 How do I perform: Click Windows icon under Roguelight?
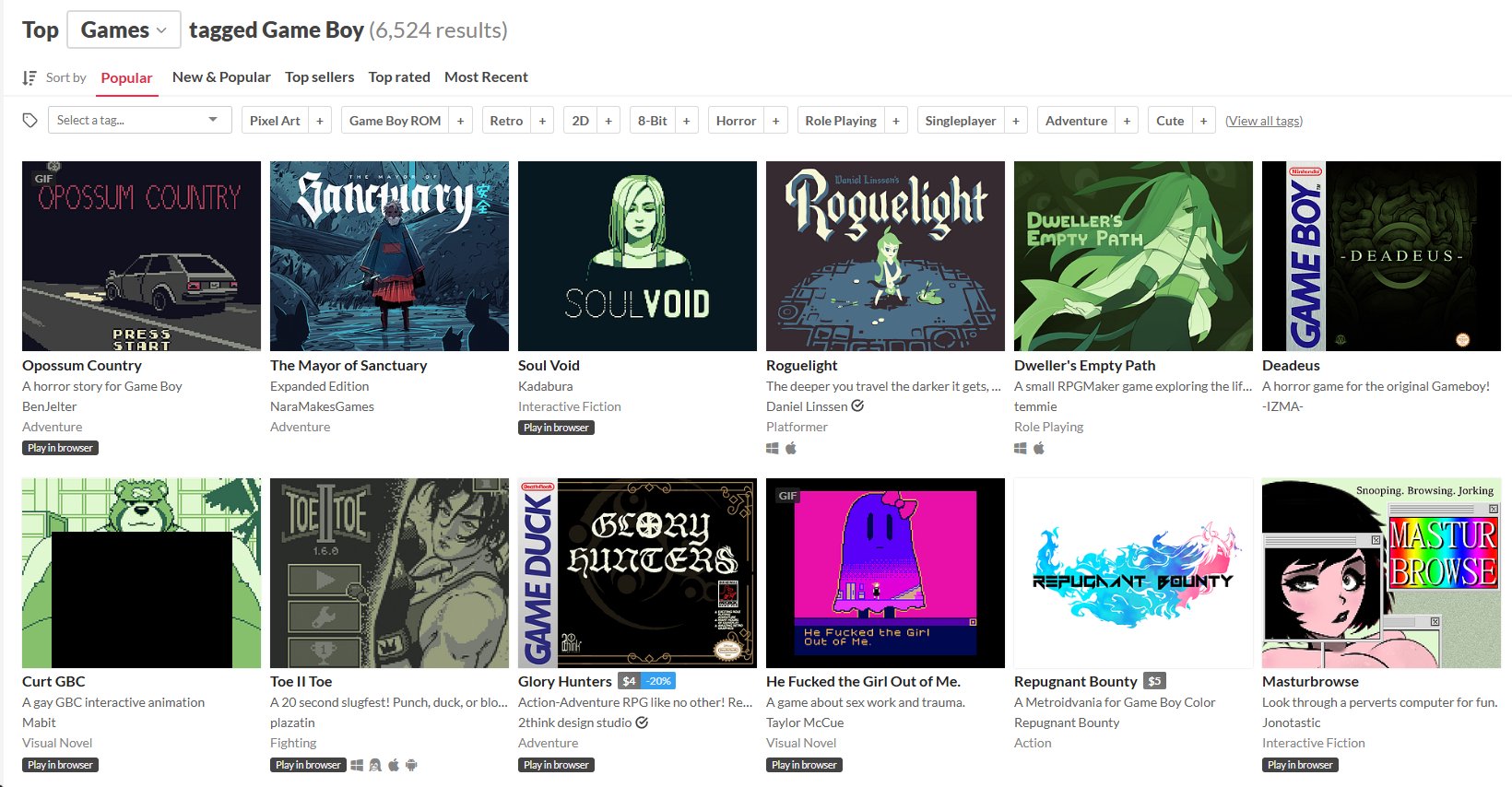[x=773, y=449]
